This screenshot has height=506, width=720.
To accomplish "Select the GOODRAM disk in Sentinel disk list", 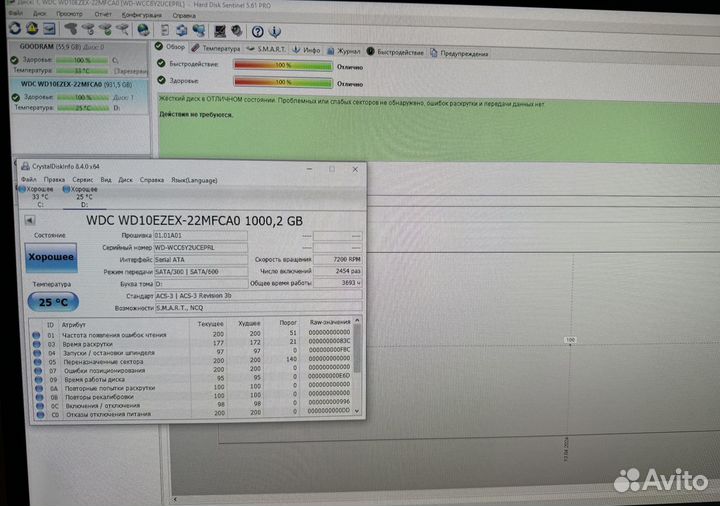I will [78, 58].
